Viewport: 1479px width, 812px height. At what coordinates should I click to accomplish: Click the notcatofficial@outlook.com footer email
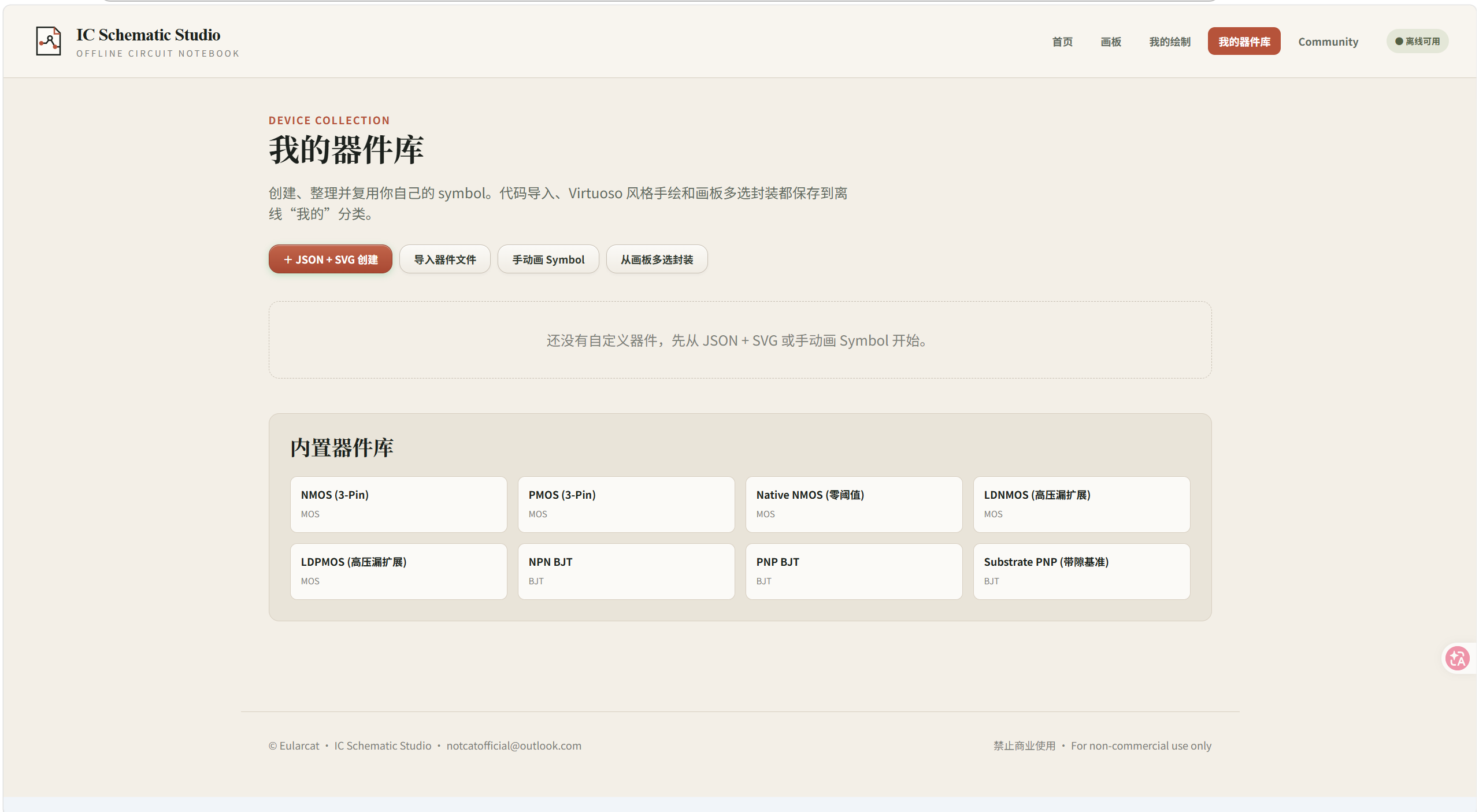click(514, 746)
